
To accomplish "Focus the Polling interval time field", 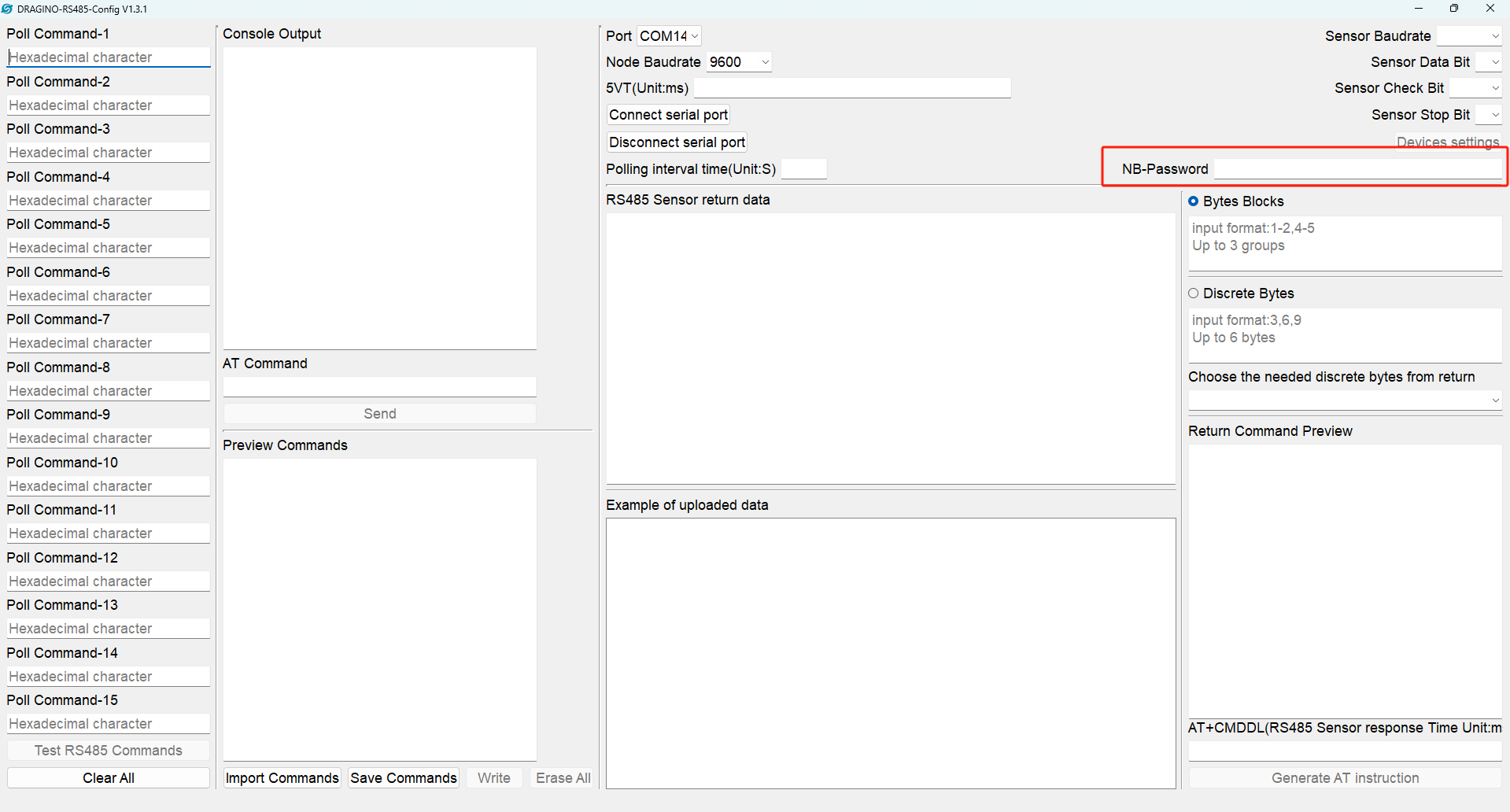I will (803, 169).
